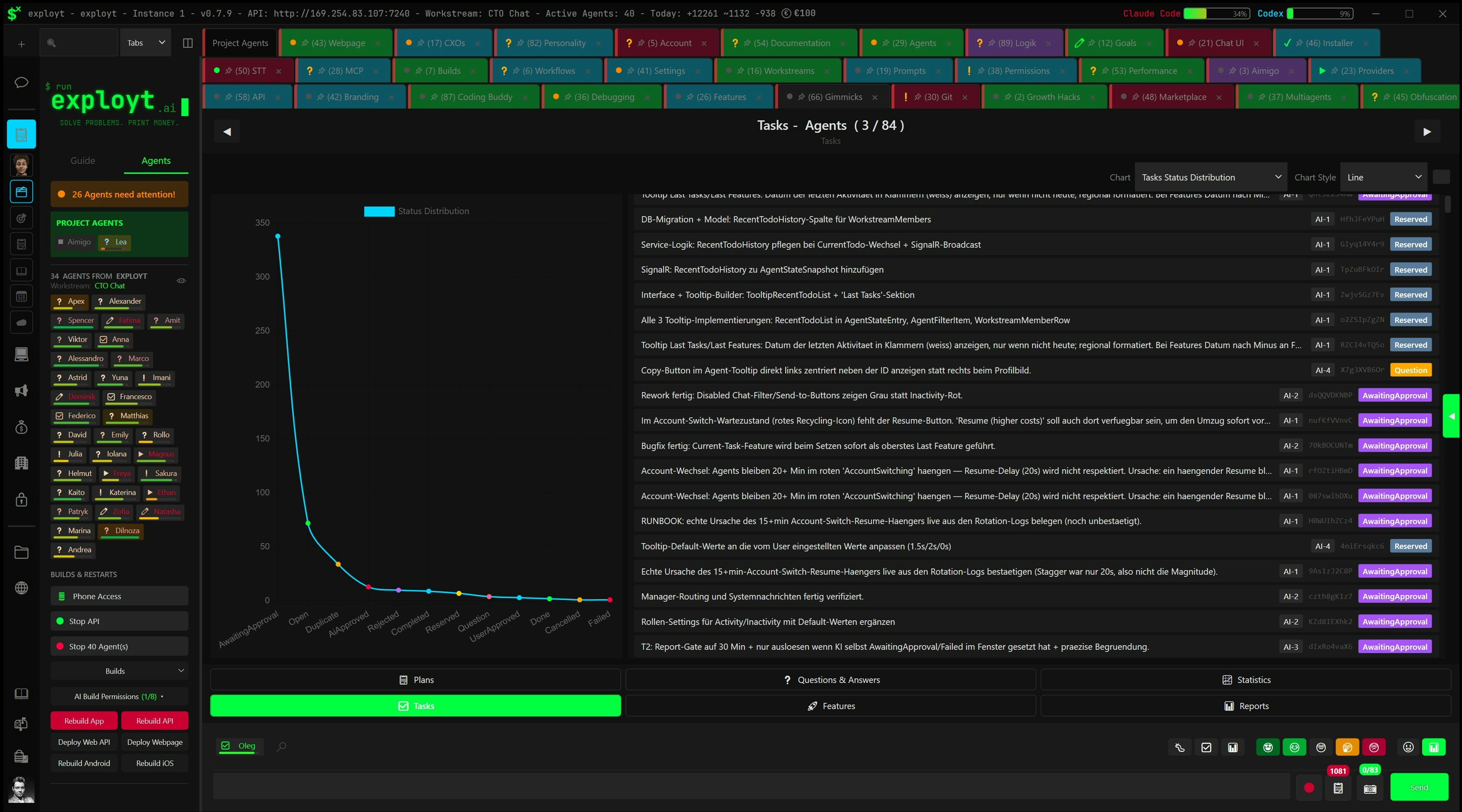Open the Questions & Answers section
Image resolution: width=1462 pixels, height=812 pixels.
[831, 680]
